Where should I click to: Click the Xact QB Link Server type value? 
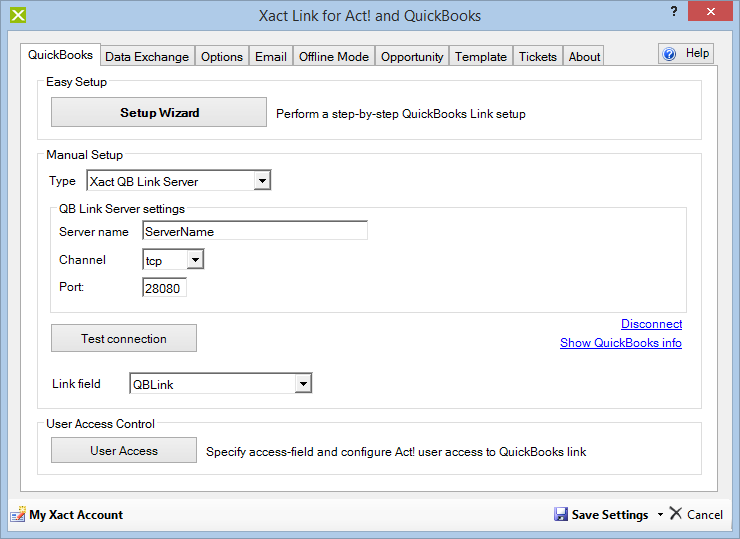click(x=144, y=182)
